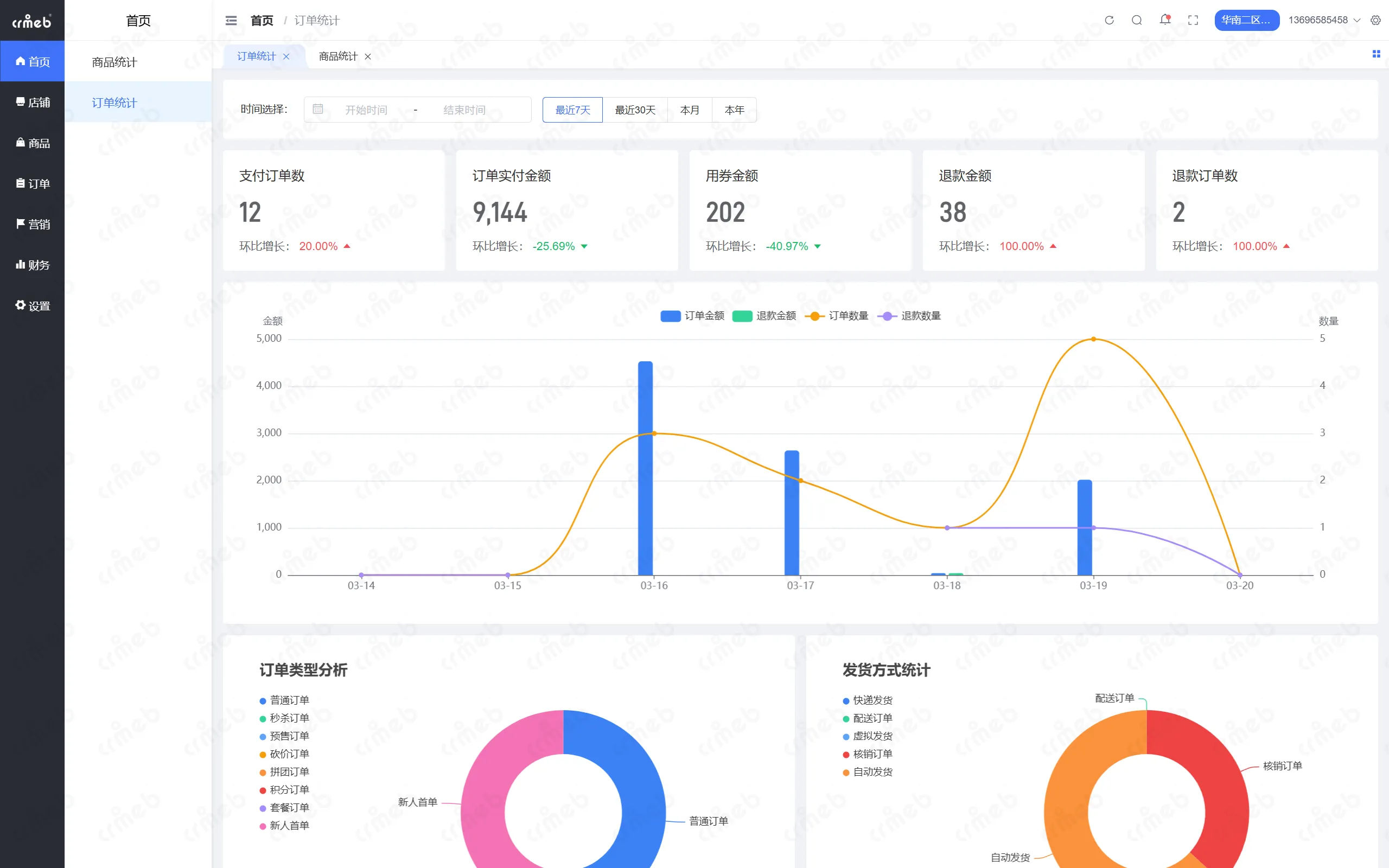
Task: Refresh the page with the reload icon
Action: point(1109,20)
